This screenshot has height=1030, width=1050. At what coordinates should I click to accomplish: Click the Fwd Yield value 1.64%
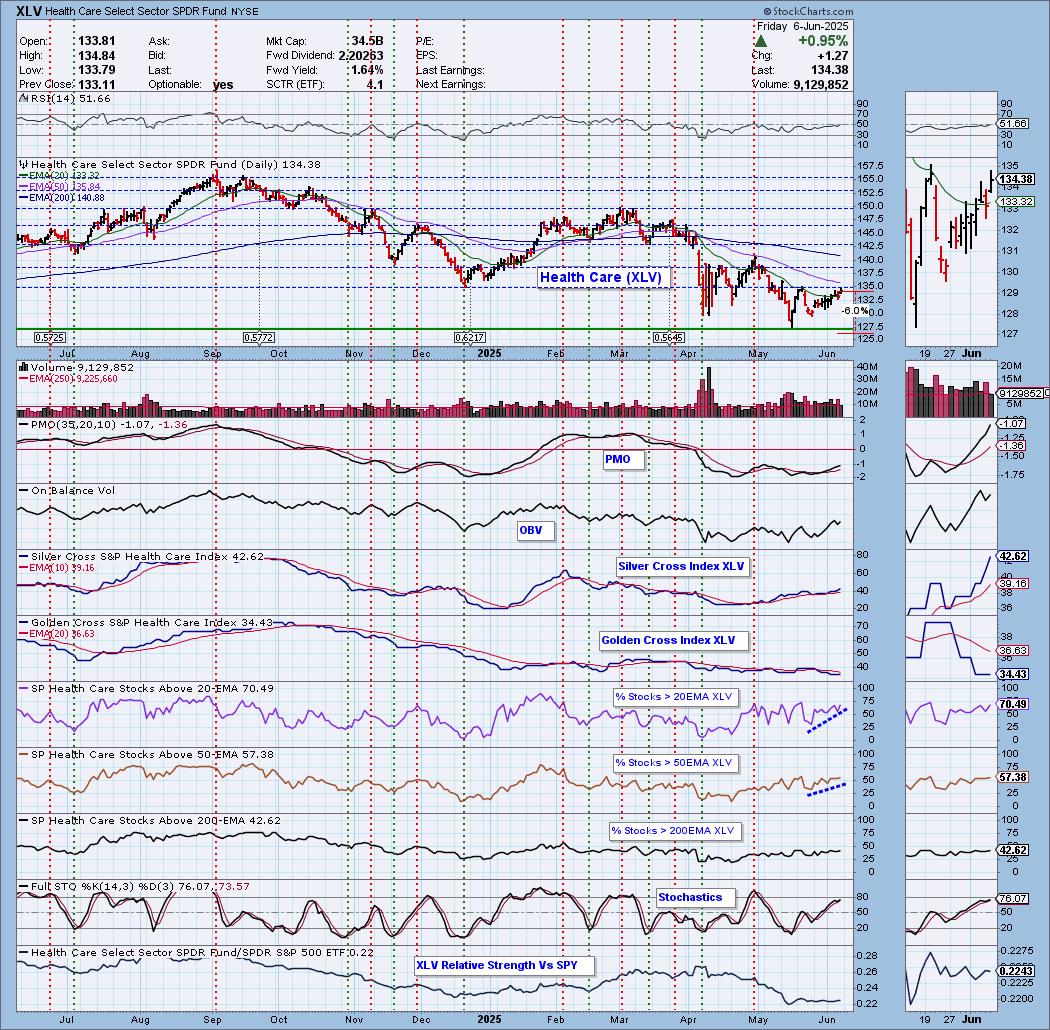[x=367, y=70]
